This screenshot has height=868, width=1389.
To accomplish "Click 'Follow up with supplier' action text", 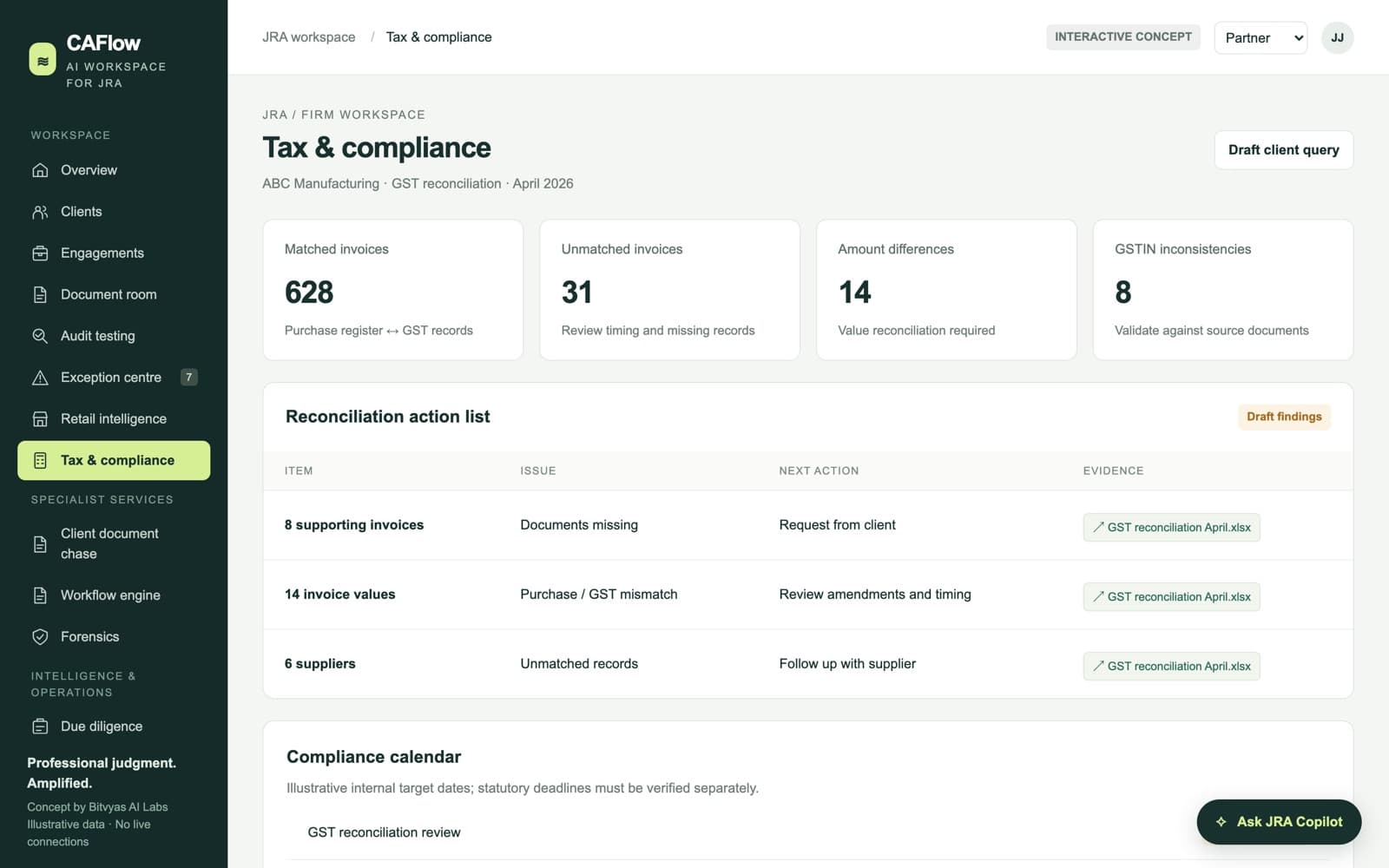I will [x=847, y=664].
